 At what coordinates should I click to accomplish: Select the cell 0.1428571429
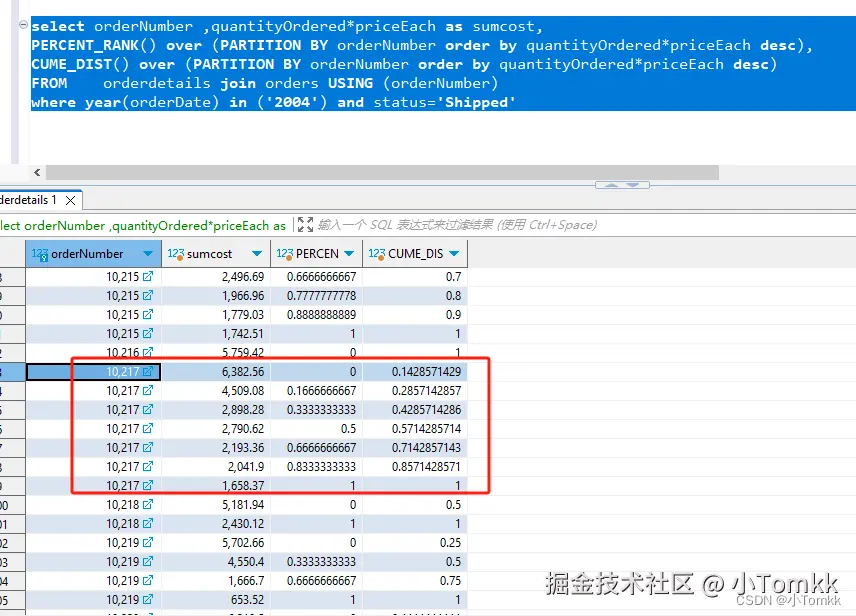[415, 372]
